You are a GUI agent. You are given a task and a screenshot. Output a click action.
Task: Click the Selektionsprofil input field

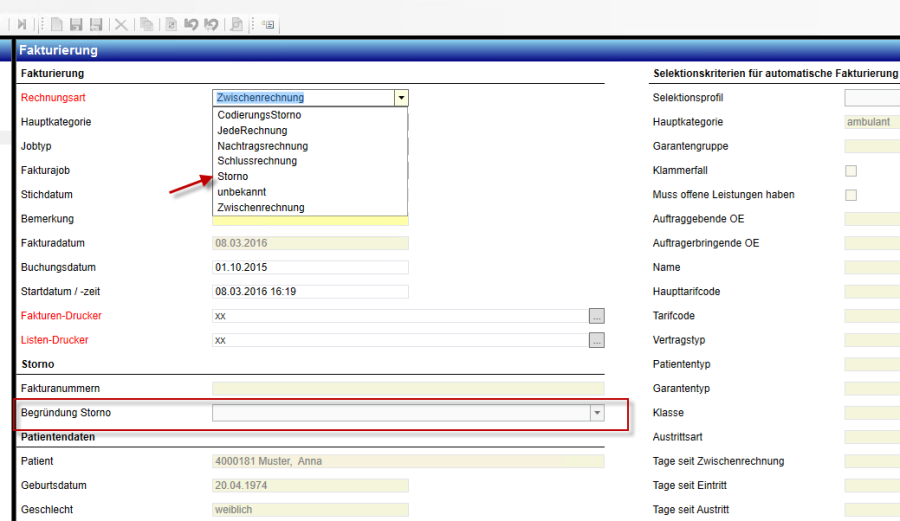871,98
